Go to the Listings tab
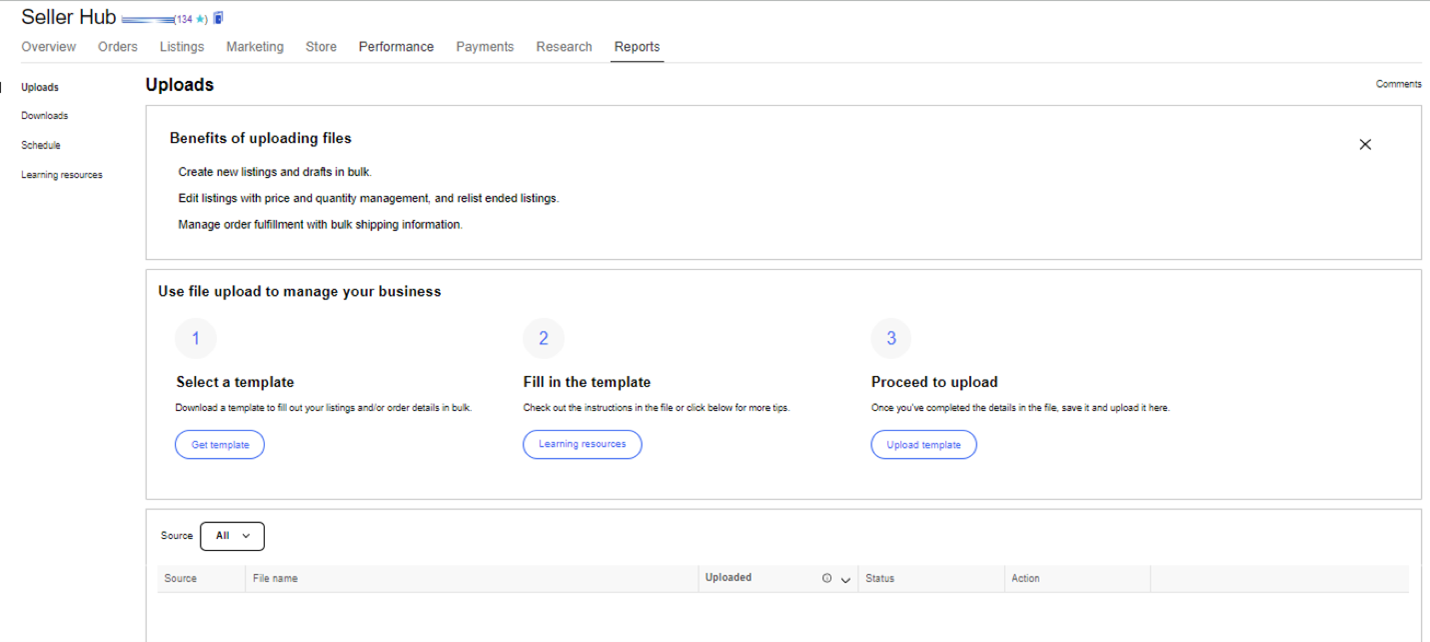Image resolution: width=1430 pixels, height=642 pixels. [x=182, y=47]
